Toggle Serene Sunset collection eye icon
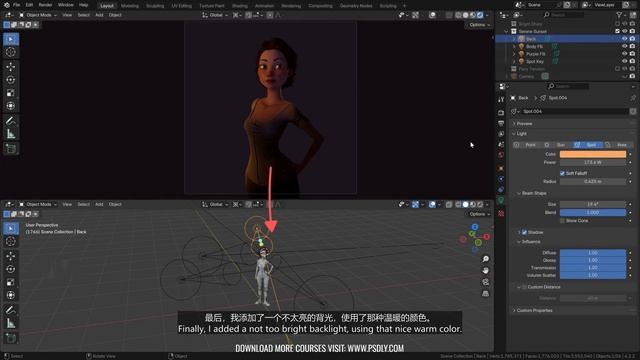Viewport: 640px width, 360px height. coord(624,31)
